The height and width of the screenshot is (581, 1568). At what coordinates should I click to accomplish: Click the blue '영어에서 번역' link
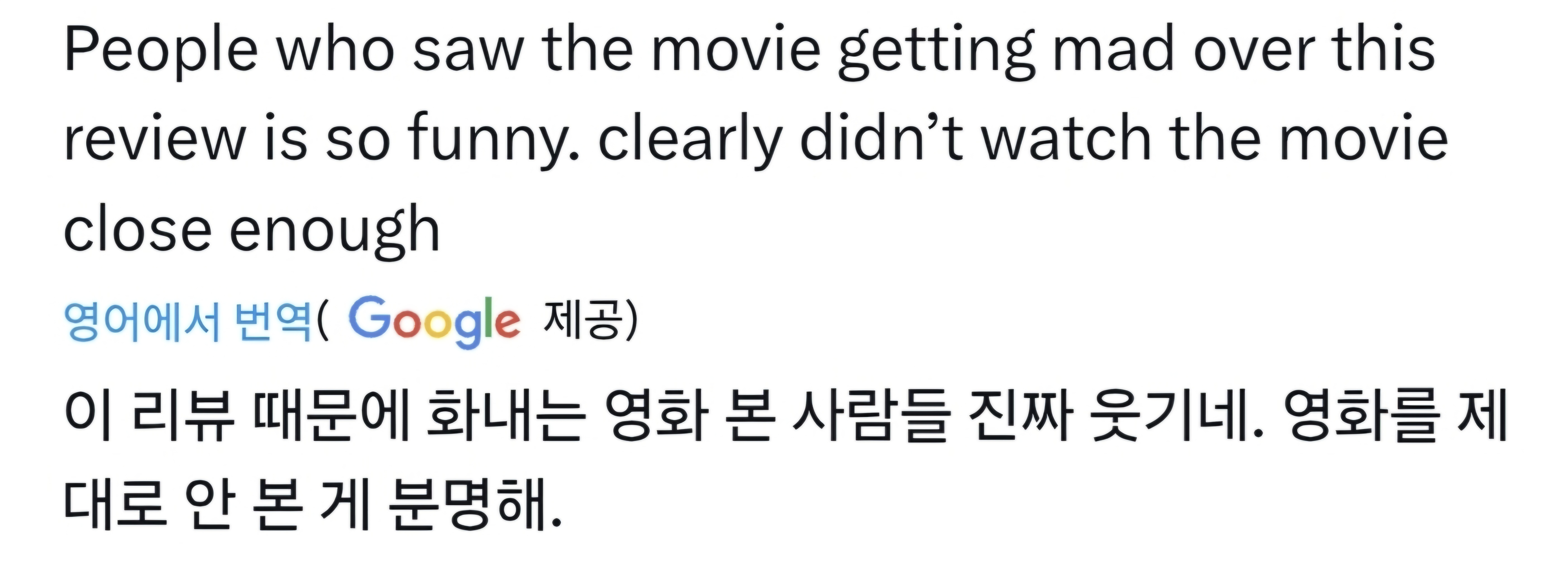click(x=187, y=321)
